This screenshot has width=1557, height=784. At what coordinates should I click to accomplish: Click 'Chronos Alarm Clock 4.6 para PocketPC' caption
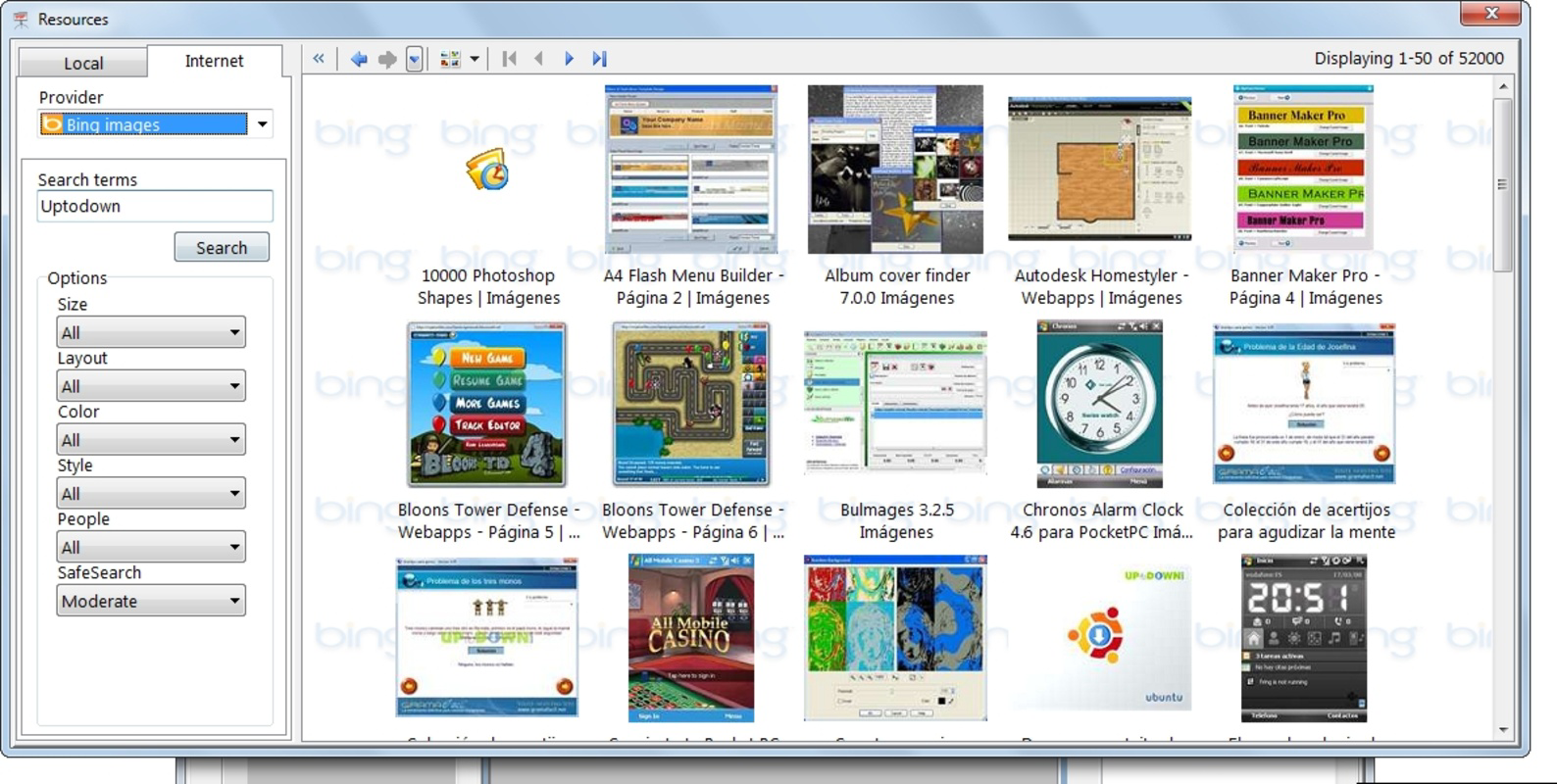coord(1102,521)
